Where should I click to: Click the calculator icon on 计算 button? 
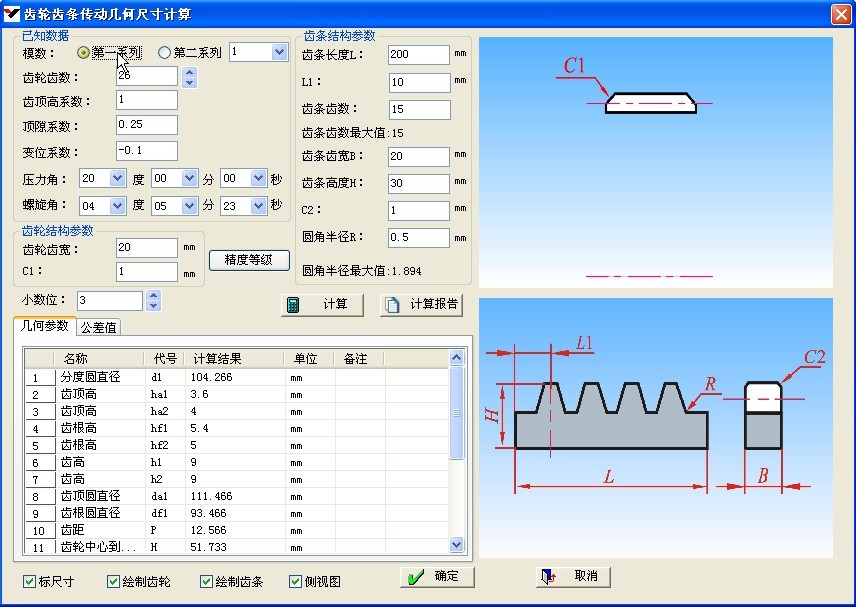pos(293,305)
